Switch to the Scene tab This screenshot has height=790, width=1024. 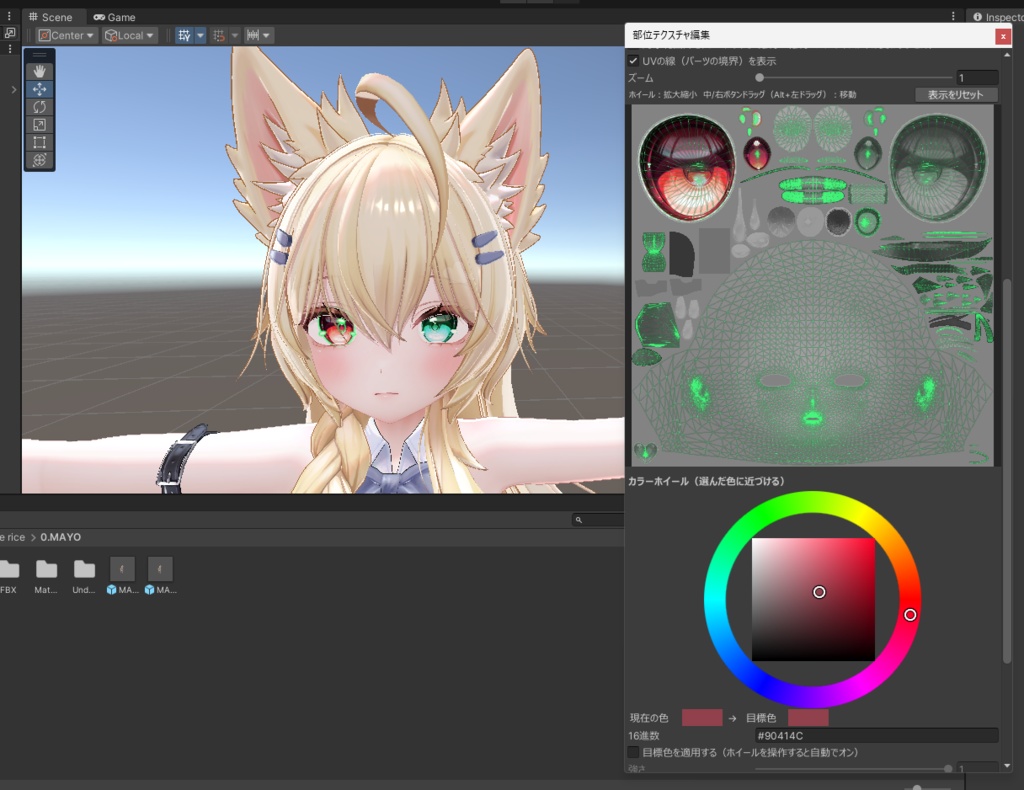pyautogui.click(x=50, y=17)
